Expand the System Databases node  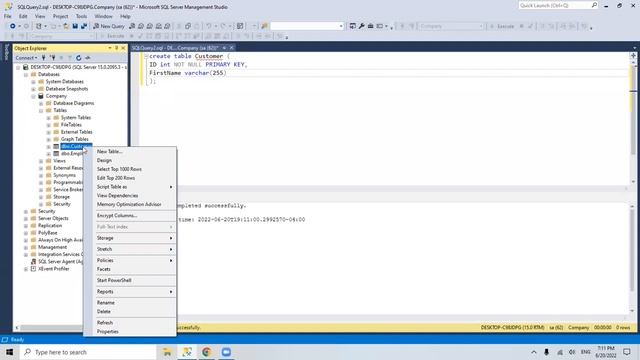pos(33,82)
